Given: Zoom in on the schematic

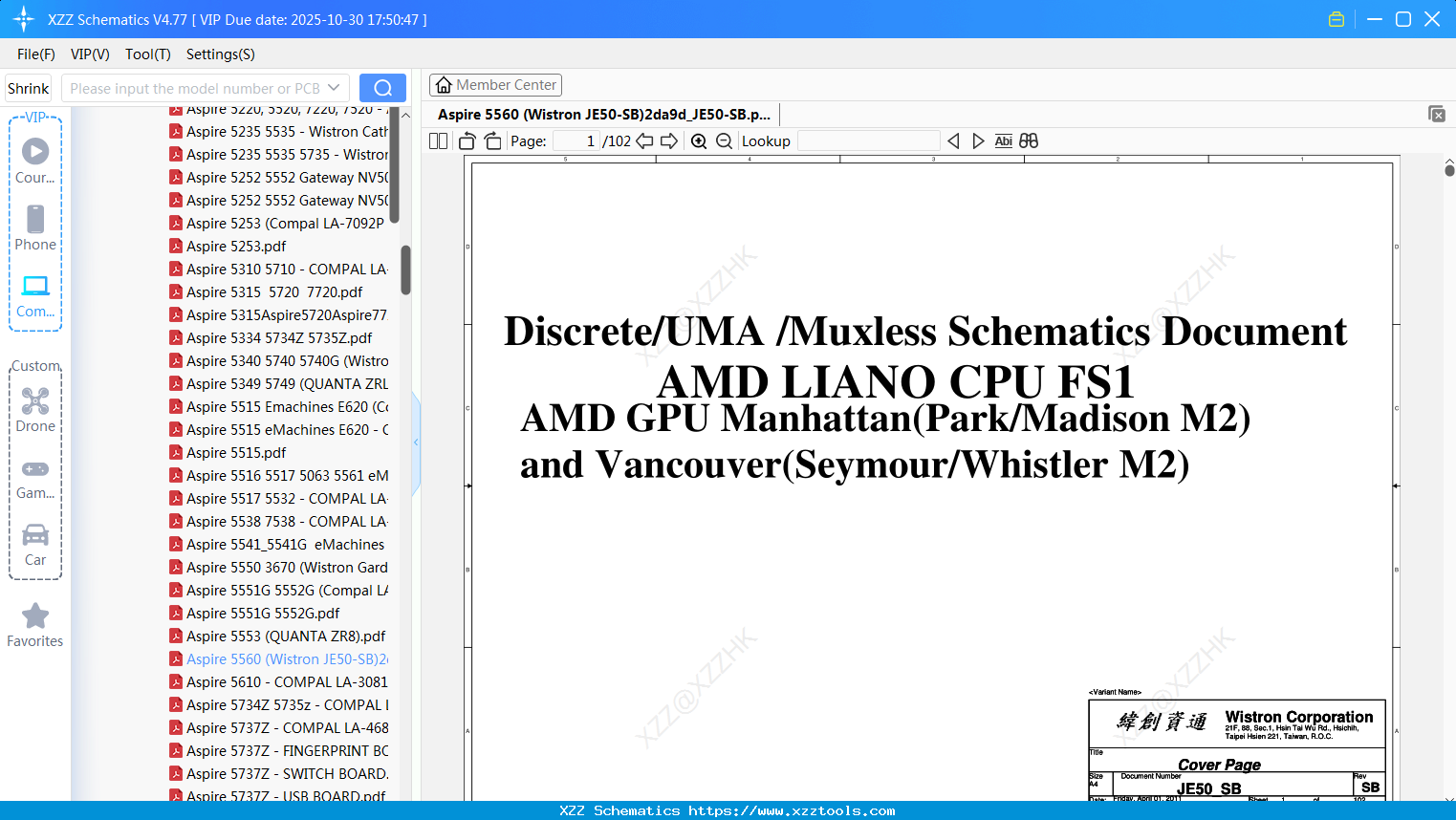Looking at the screenshot, I should tap(699, 141).
